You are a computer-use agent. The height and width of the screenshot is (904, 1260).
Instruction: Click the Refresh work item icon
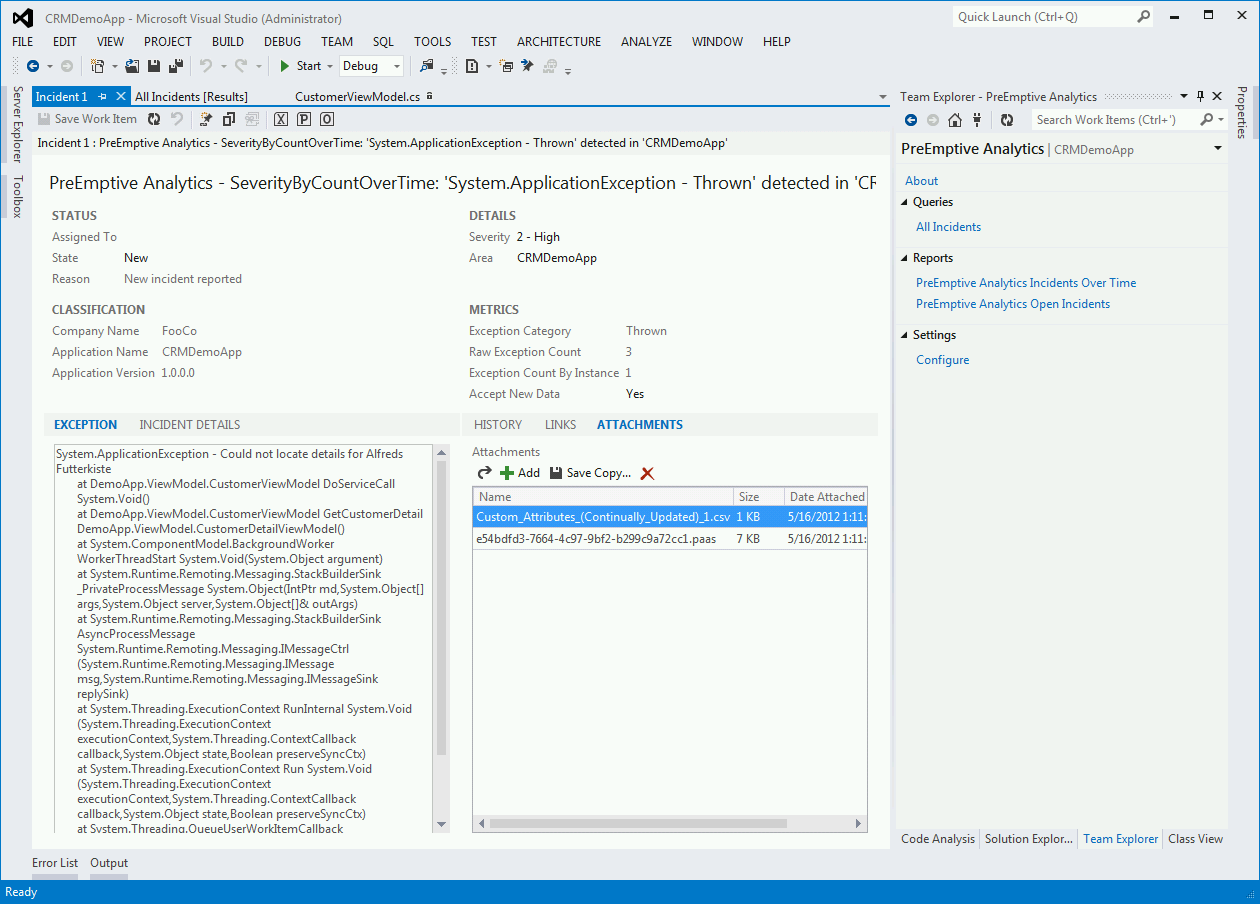(154, 119)
